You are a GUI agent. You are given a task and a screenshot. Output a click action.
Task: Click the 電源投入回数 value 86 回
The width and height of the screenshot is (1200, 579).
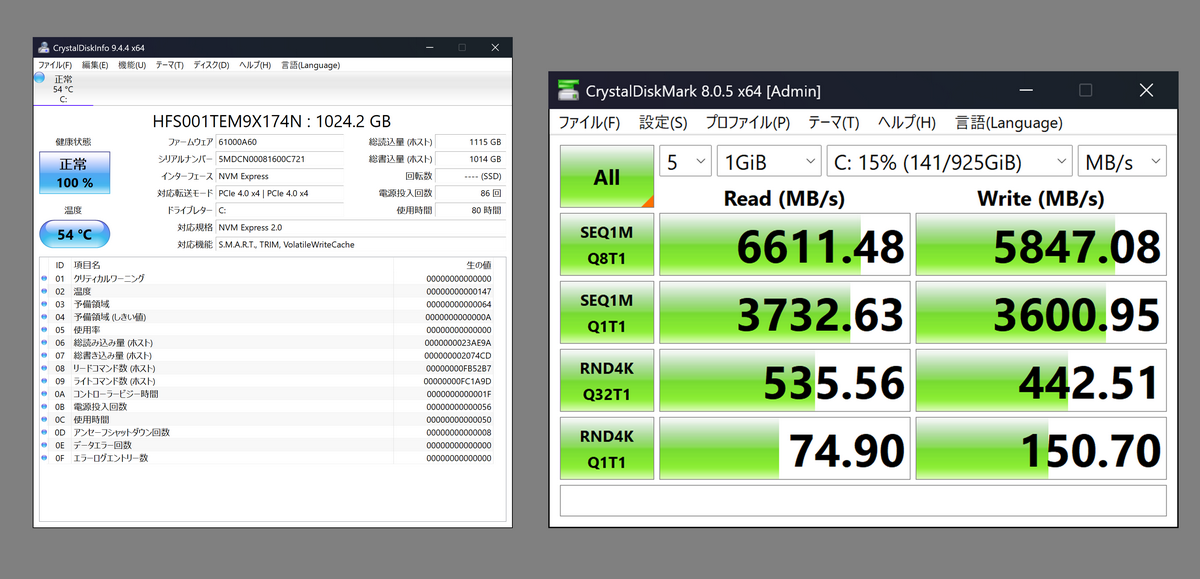click(x=471, y=193)
